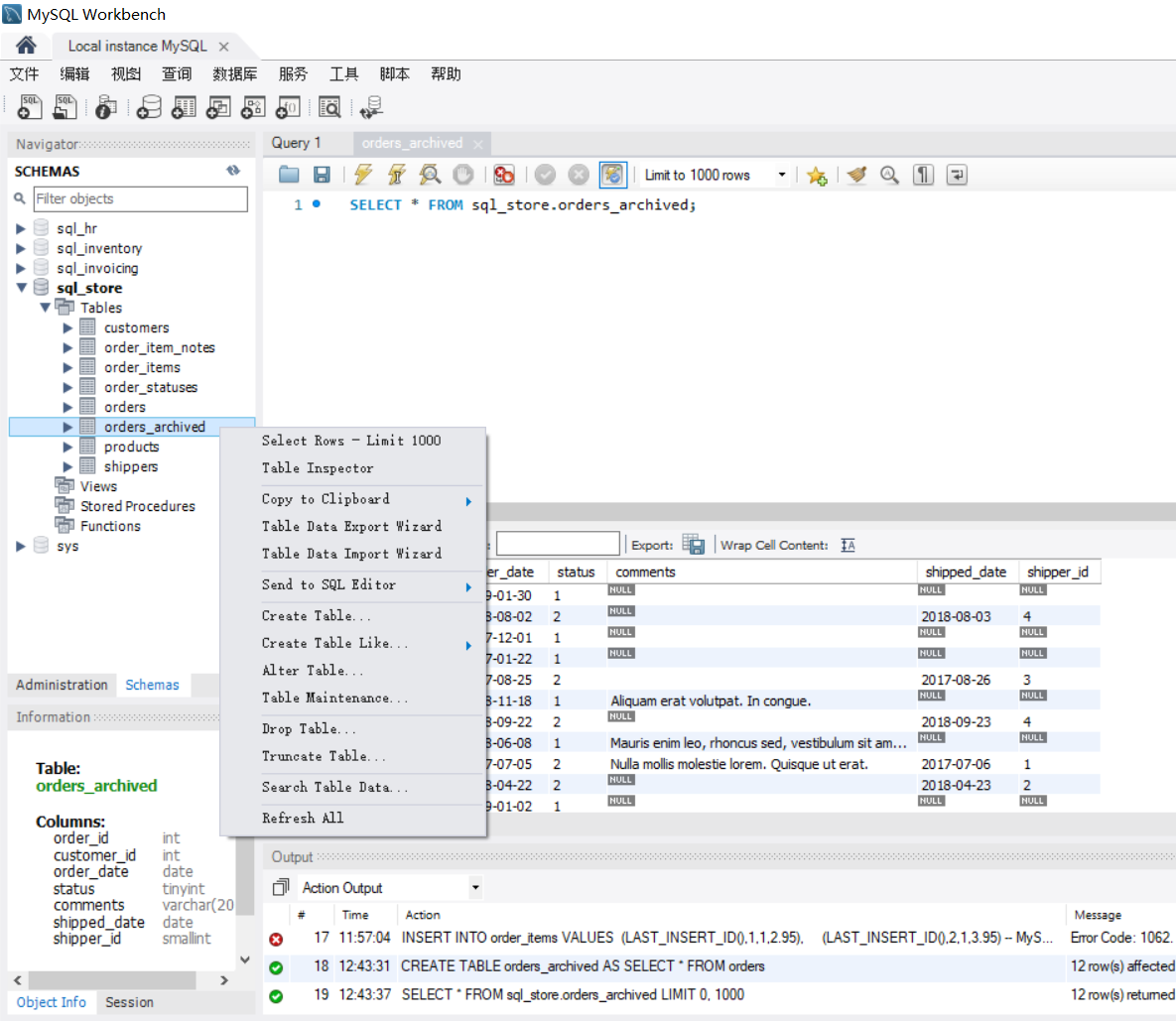Image resolution: width=1176 pixels, height=1021 pixels.
Task: Rollback transaction X icon
Action: pos(579,175)
